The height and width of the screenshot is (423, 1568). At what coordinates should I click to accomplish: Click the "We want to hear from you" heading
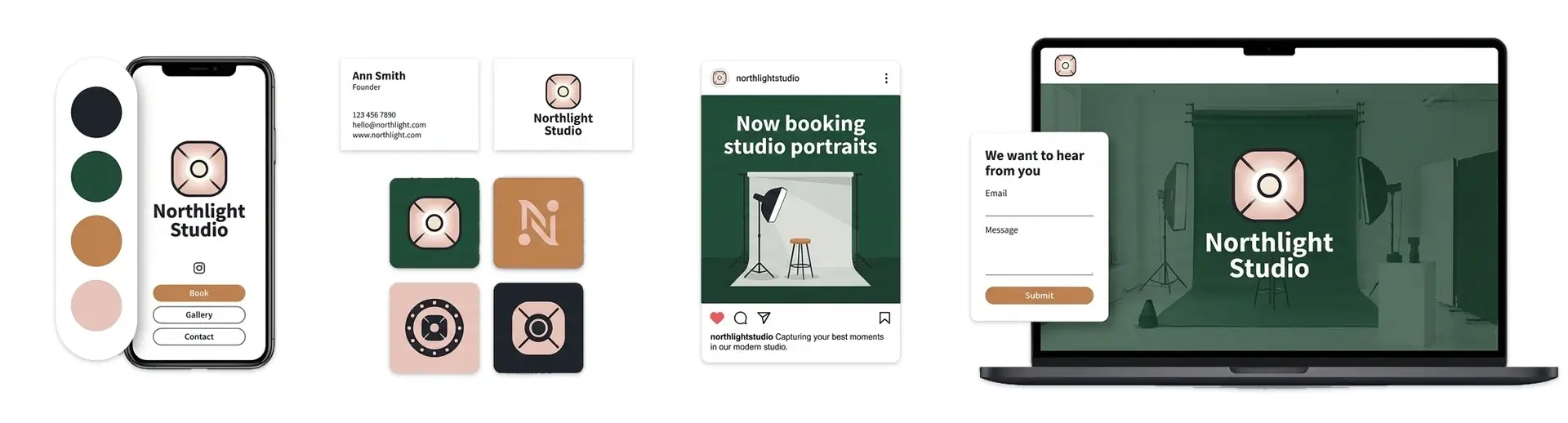pos(1035,163)
